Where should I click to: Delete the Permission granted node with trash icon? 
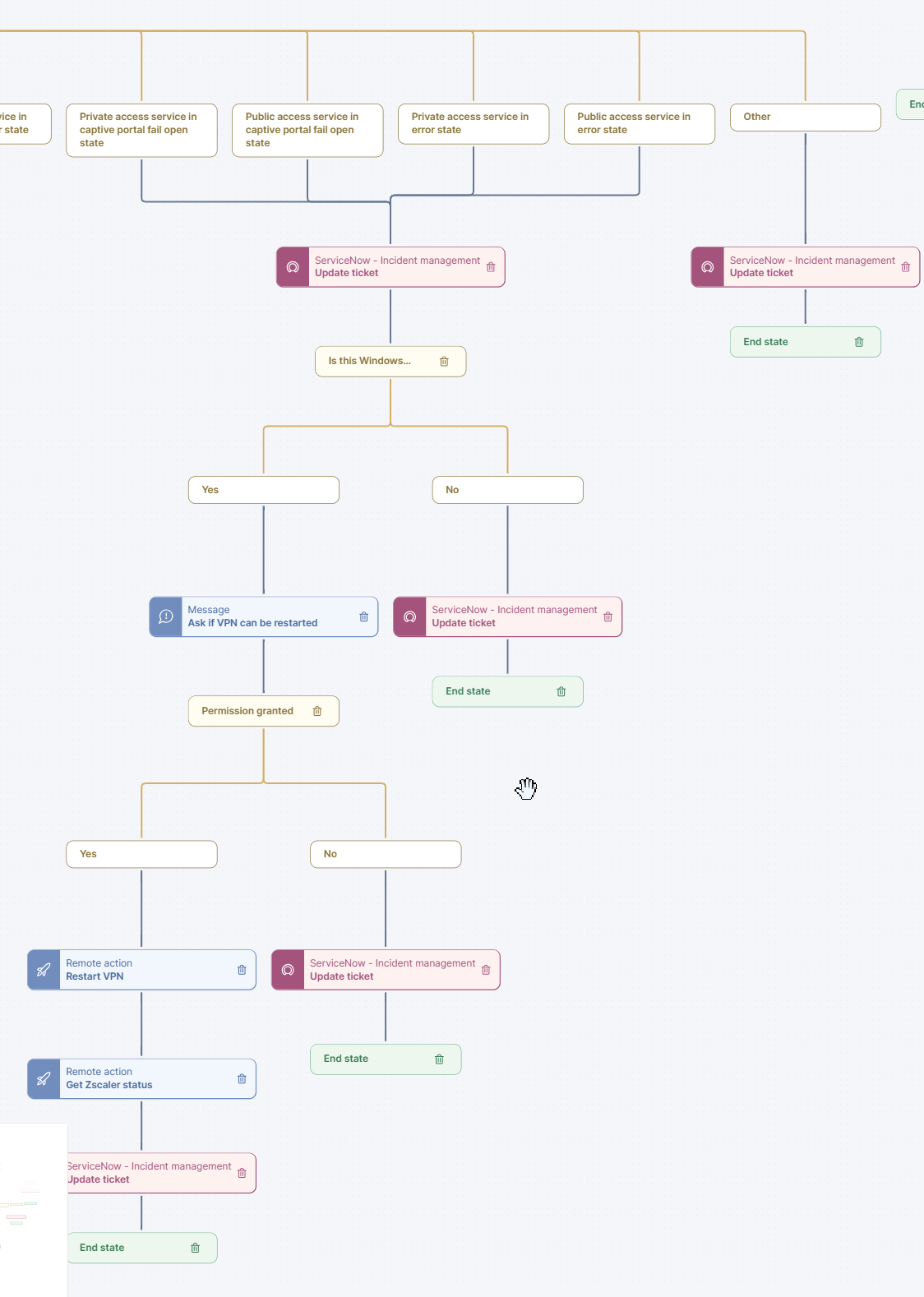pos(318,711)
